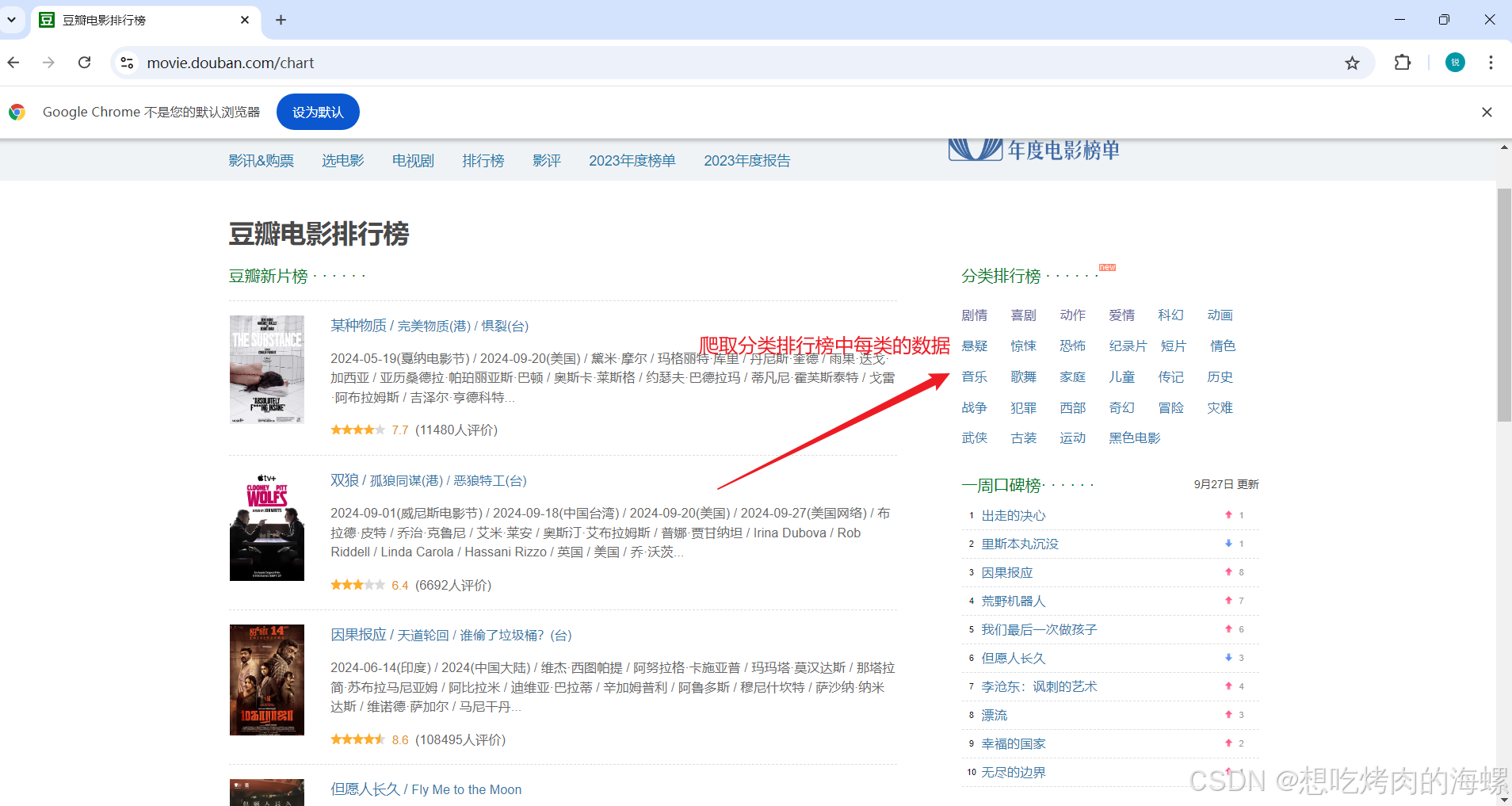The height and width of the screenshot is (806, 1512).
Task: Open a new tab with plus button
Action: [x=281, y=20]
